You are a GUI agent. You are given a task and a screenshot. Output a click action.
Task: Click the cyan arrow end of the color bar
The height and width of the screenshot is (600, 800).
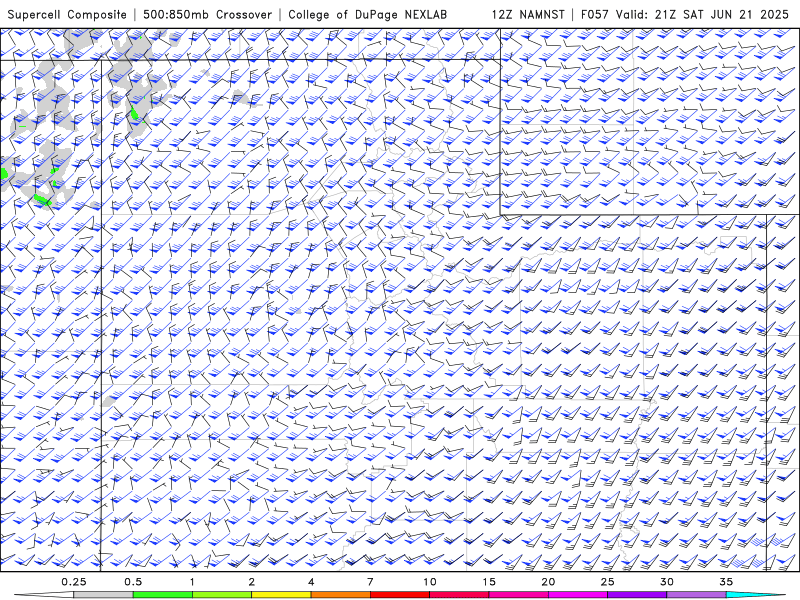tap(755, 595)
